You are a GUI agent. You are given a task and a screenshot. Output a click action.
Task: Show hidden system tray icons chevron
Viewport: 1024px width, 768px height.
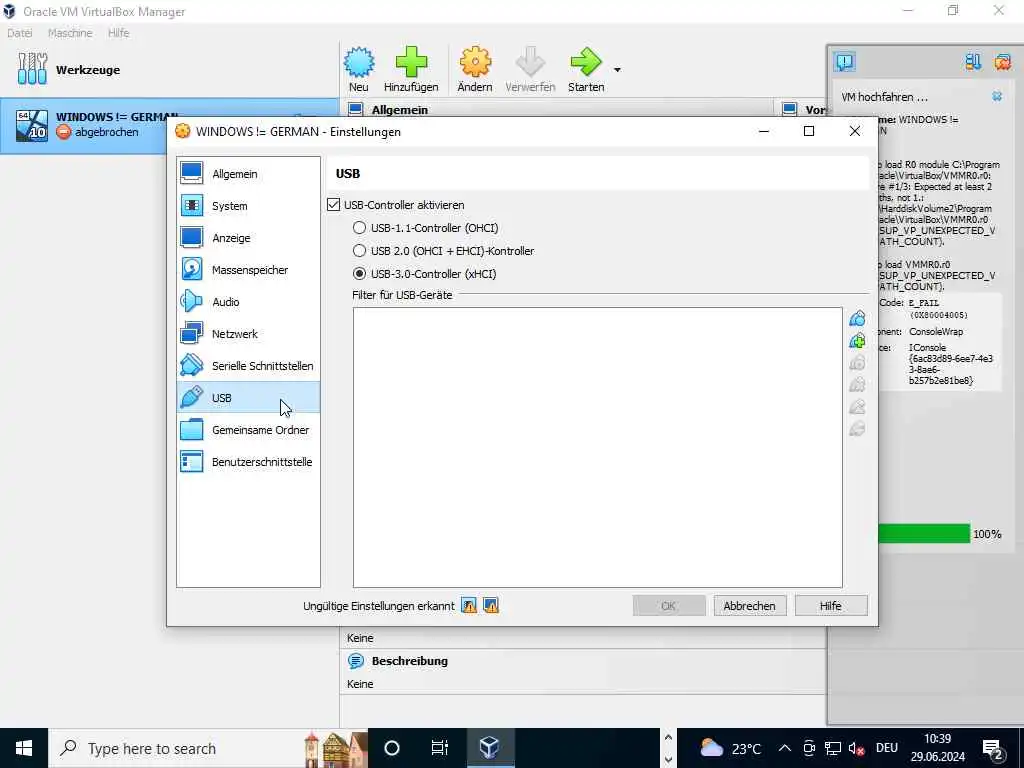click(x=785, y=748)
